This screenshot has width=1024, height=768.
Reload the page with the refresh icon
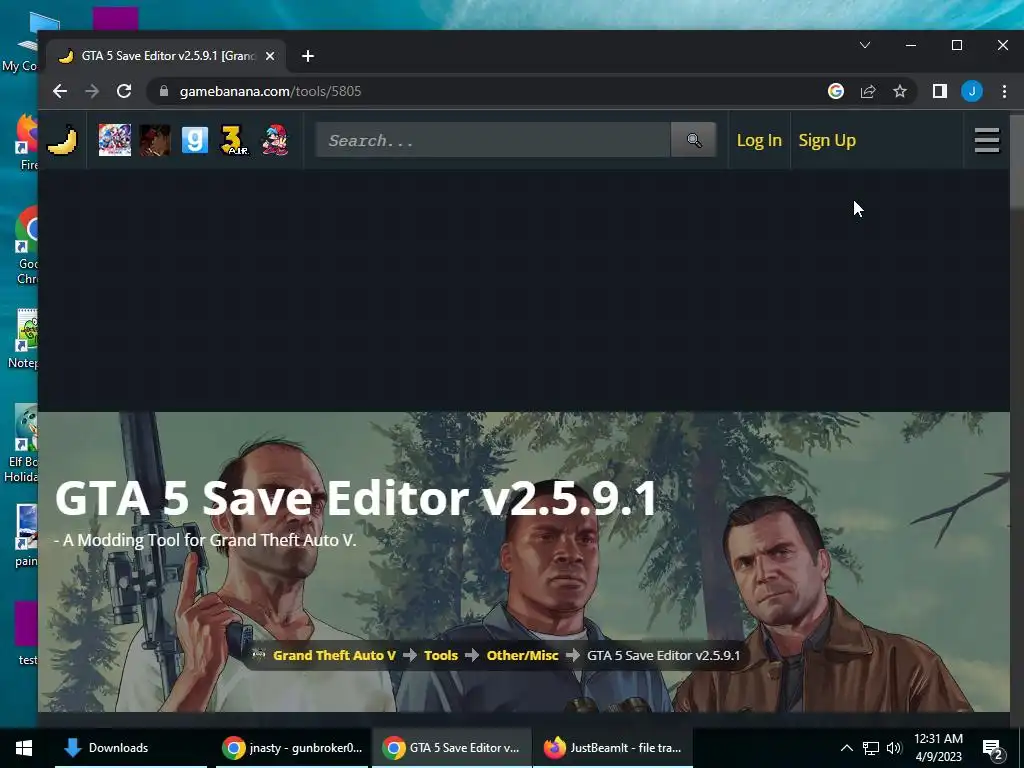[124, 91]
